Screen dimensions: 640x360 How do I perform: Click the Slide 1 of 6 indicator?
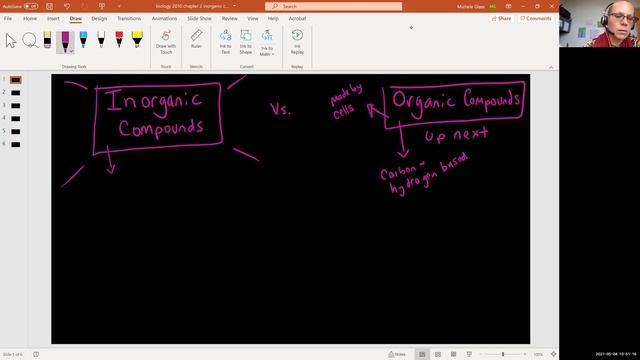point(13,354)
